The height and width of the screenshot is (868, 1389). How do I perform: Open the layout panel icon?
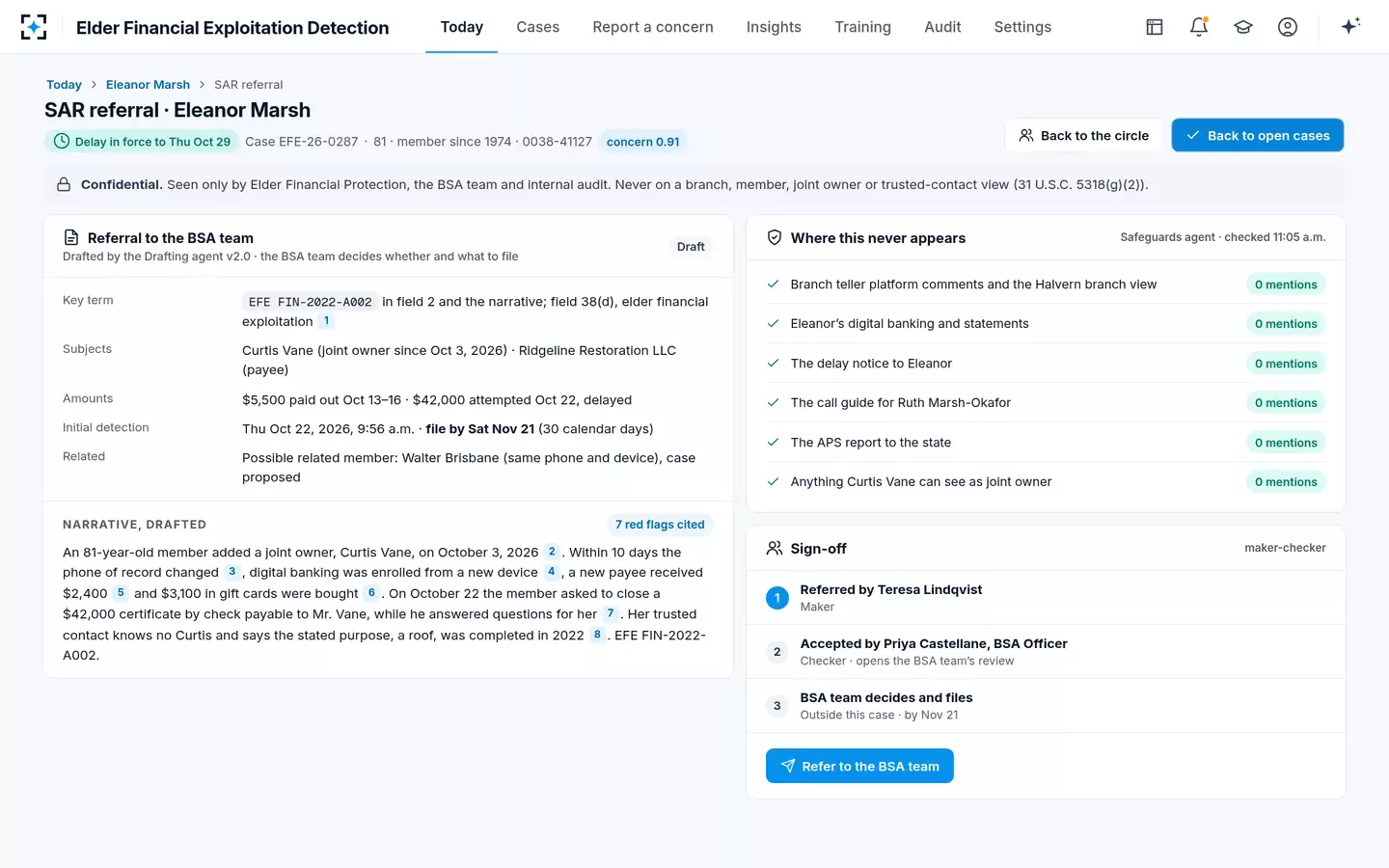(x=1155, y=27)
